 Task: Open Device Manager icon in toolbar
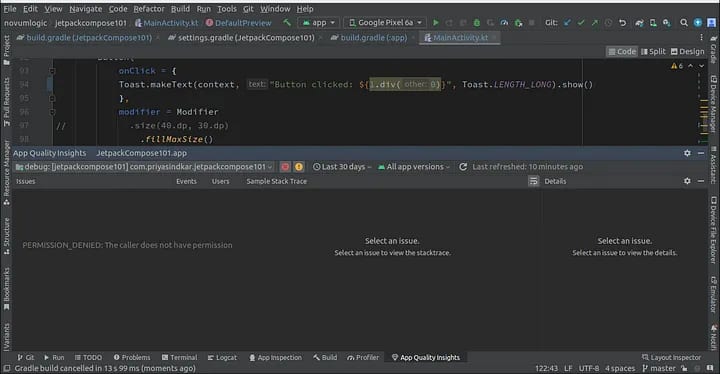pos(653,23)
